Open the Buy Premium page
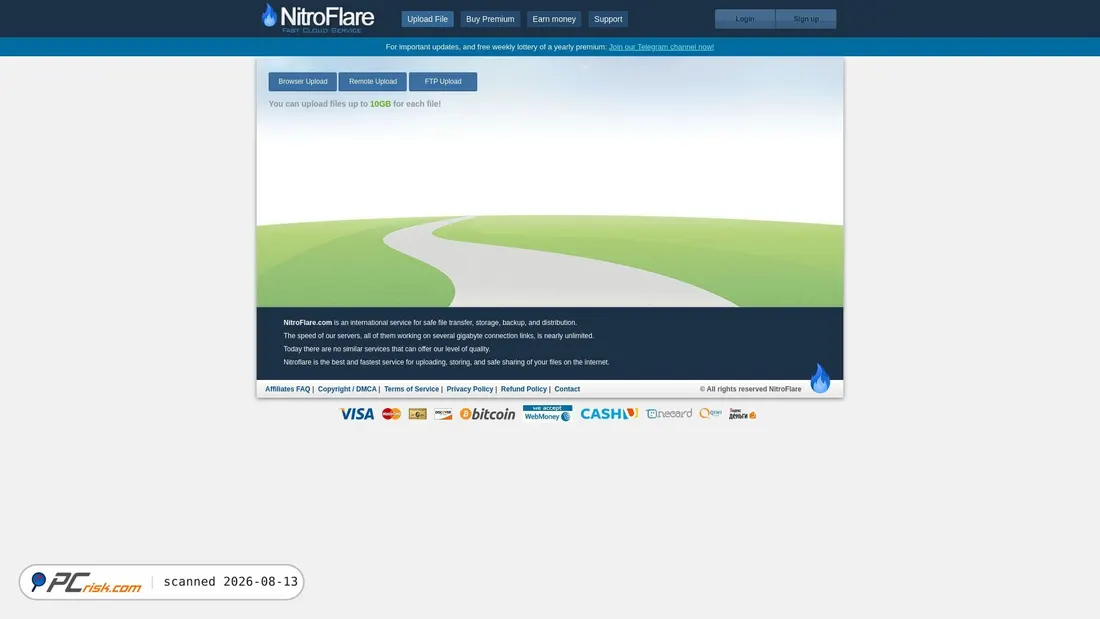This screenshot has height=619, width=1100. pos(490,19)
